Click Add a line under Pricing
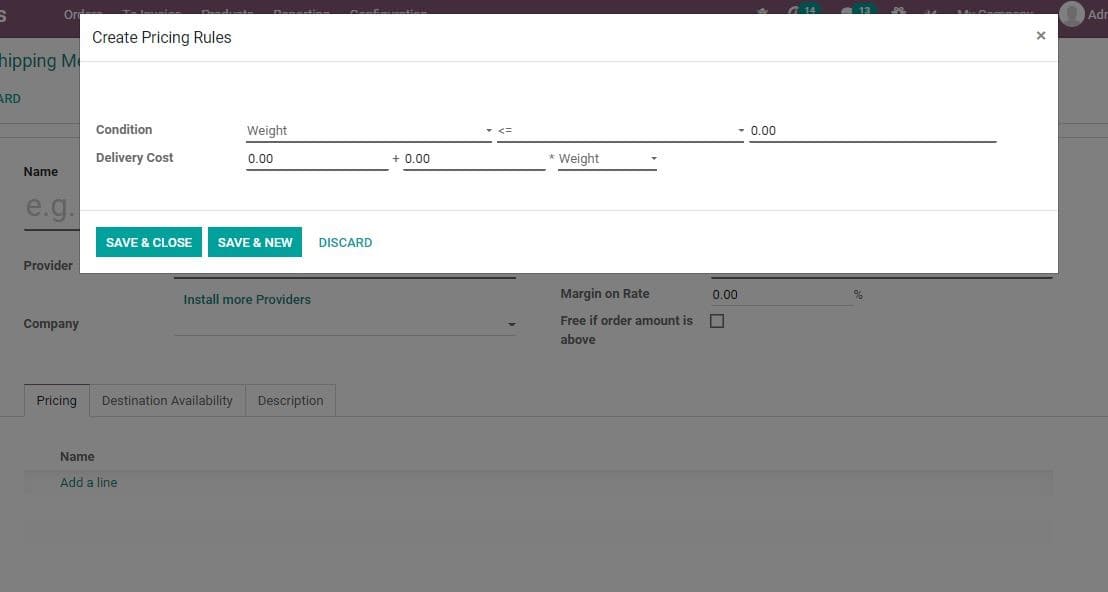 coord(89,482)
